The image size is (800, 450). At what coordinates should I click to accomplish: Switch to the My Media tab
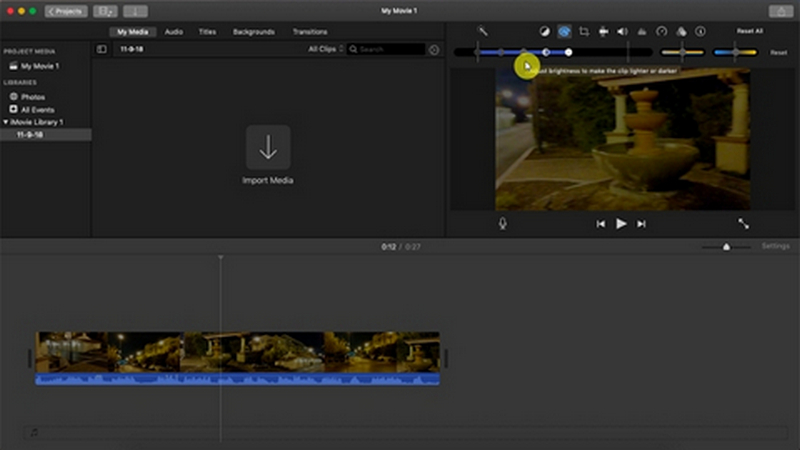tap(132, 32)
